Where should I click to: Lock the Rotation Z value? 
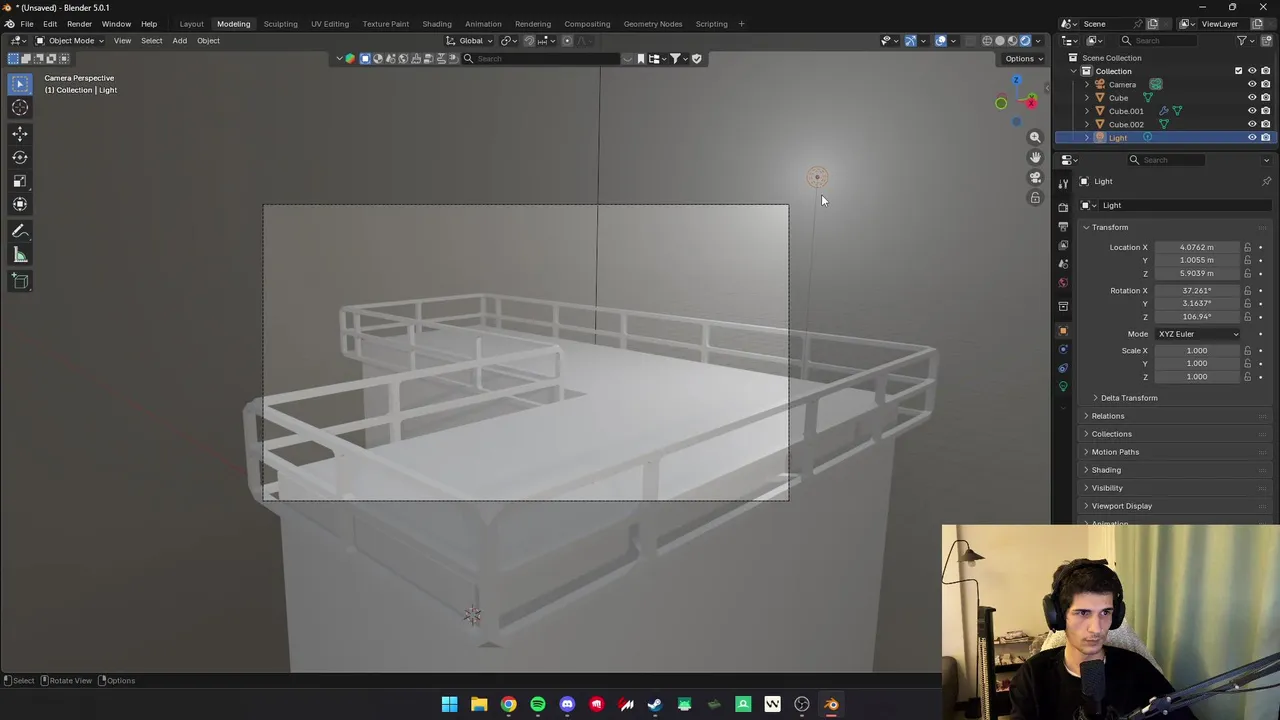(x=1248, y=317)
